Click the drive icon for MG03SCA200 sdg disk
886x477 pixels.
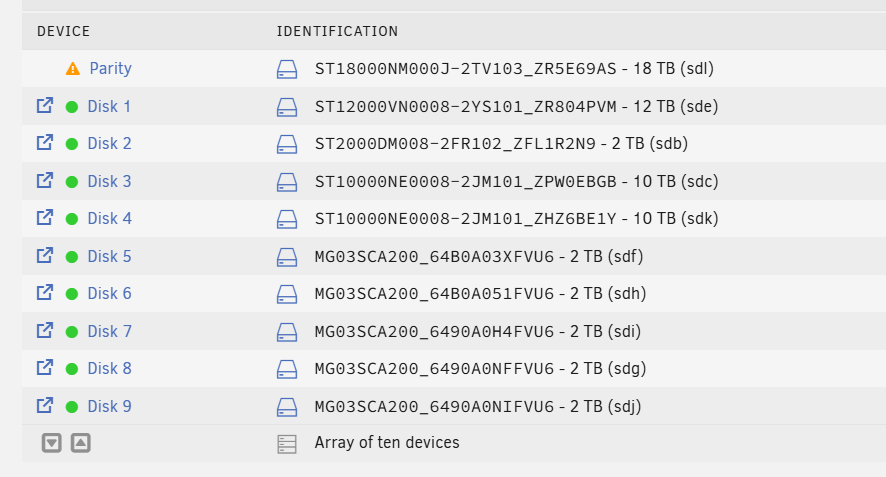coord(287,369)
